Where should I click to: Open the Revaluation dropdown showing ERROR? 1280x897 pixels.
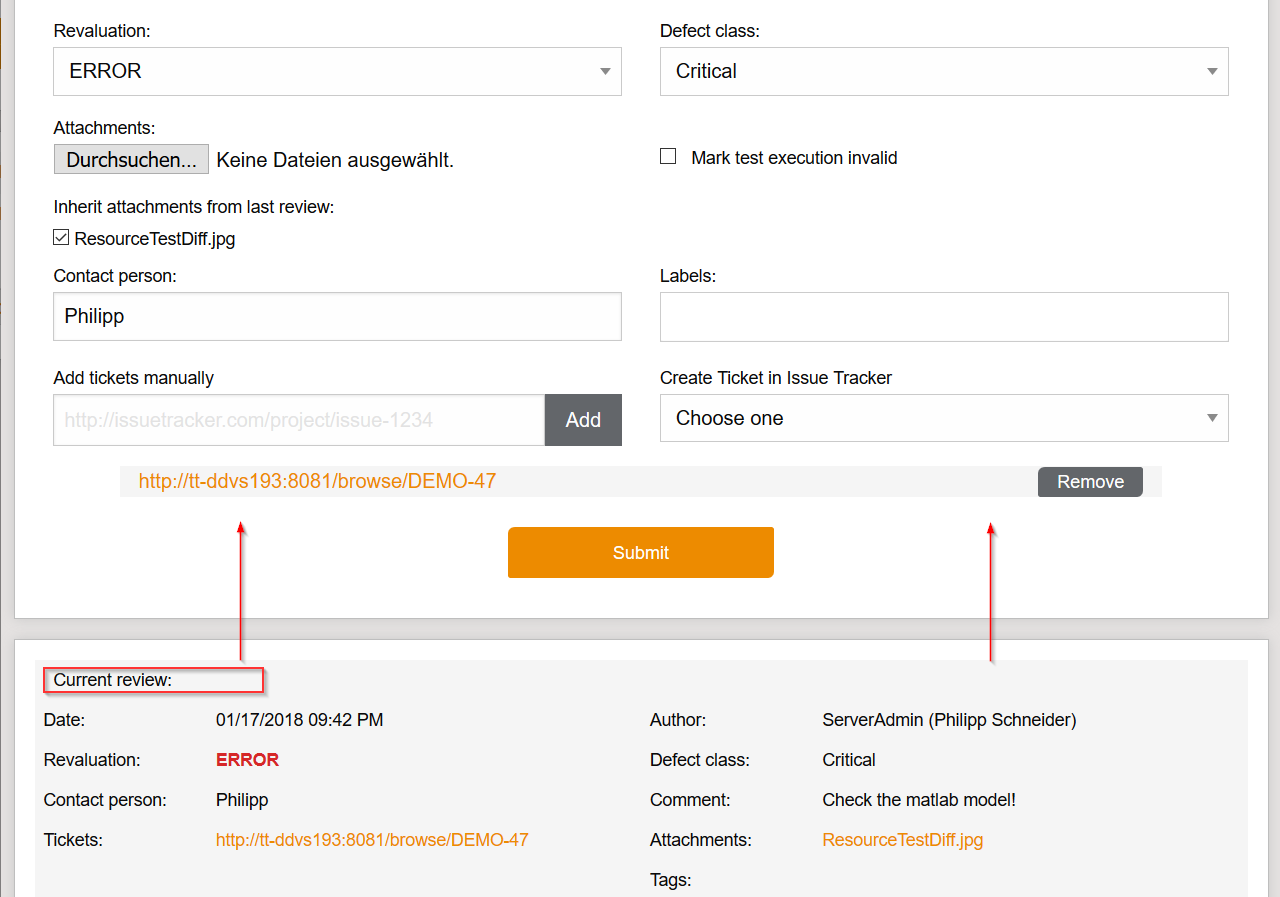pos(337,71)
